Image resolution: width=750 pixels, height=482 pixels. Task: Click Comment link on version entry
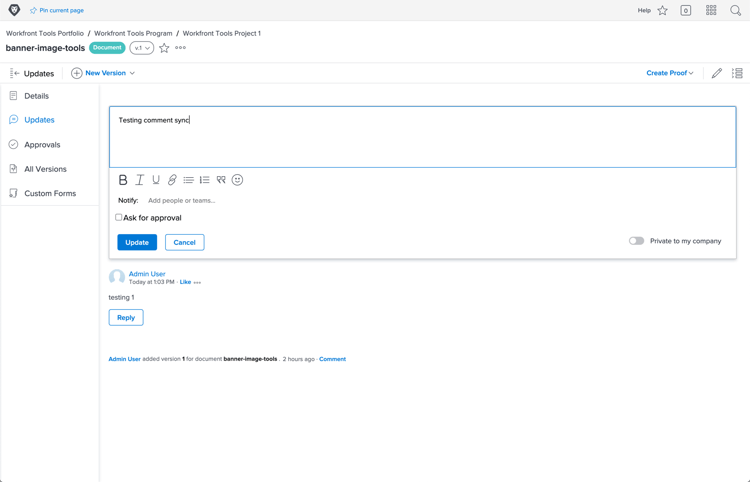(332, 359)
